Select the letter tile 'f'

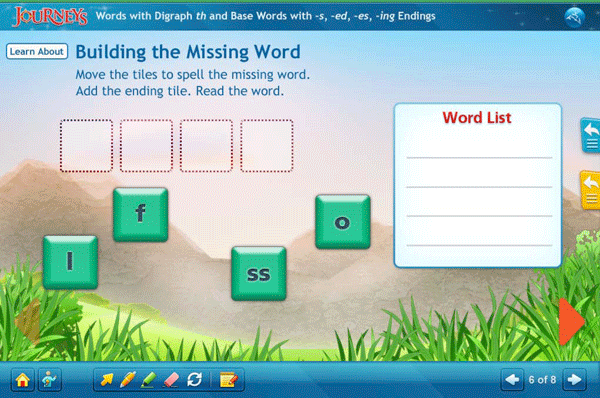tap(140, 214)
